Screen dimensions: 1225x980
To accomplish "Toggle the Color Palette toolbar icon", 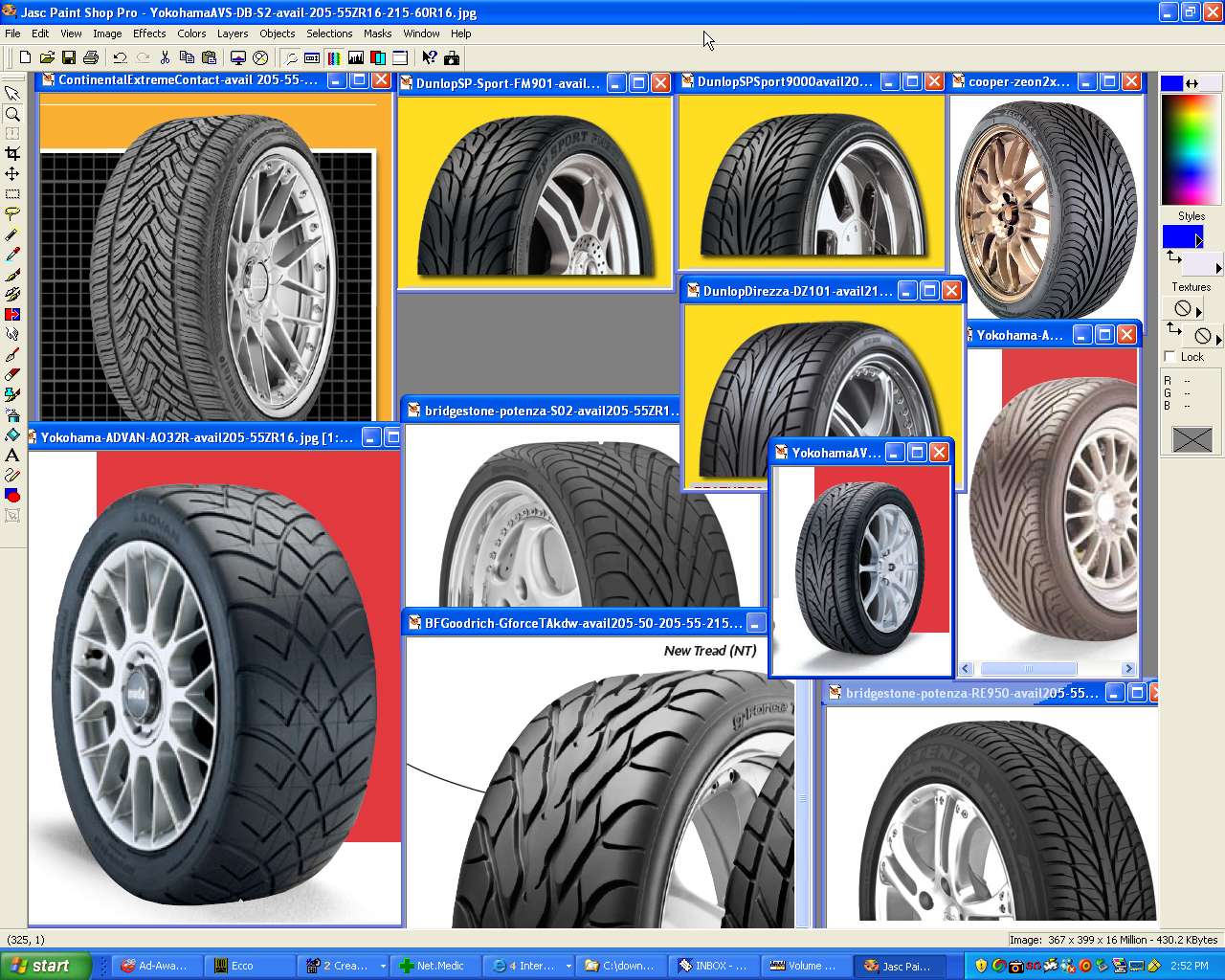I will [x=334, y=57].
